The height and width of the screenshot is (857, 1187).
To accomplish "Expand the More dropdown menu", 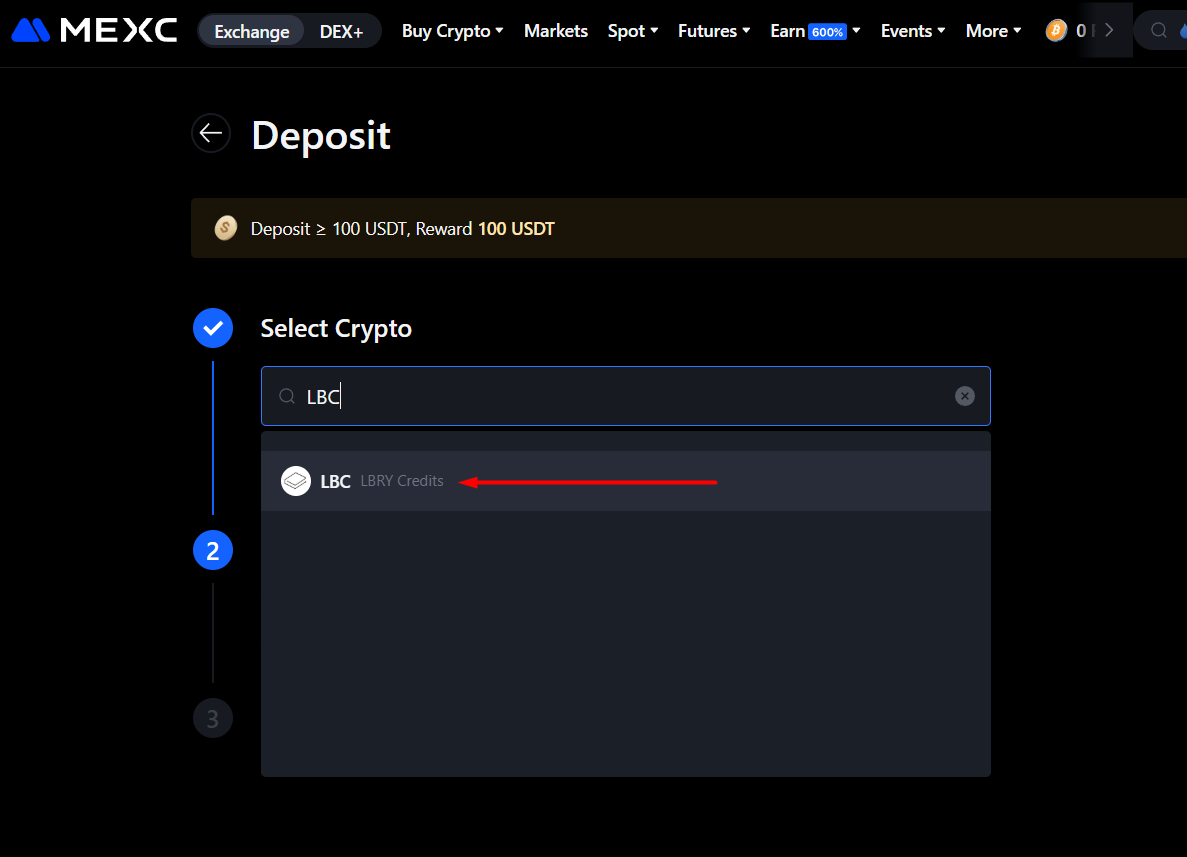I will 993,31.
